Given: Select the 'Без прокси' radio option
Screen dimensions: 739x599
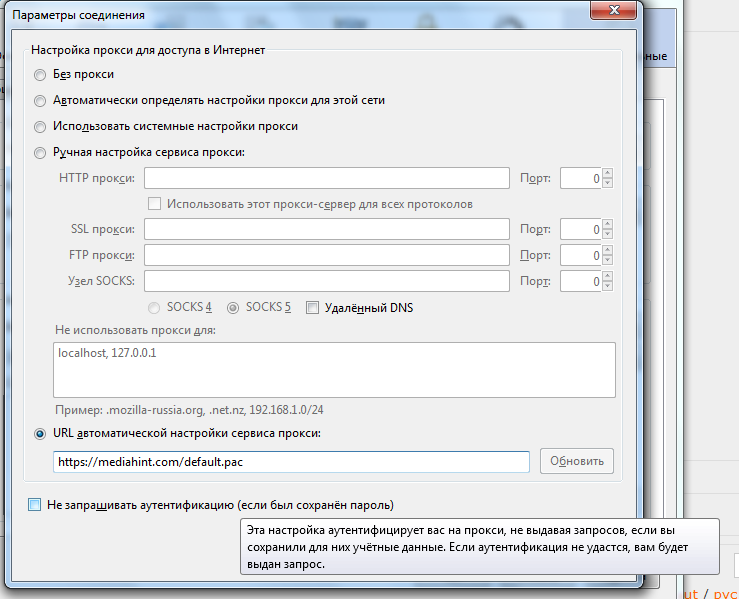Looking at the screenshot, I should [x=40, y=75].
